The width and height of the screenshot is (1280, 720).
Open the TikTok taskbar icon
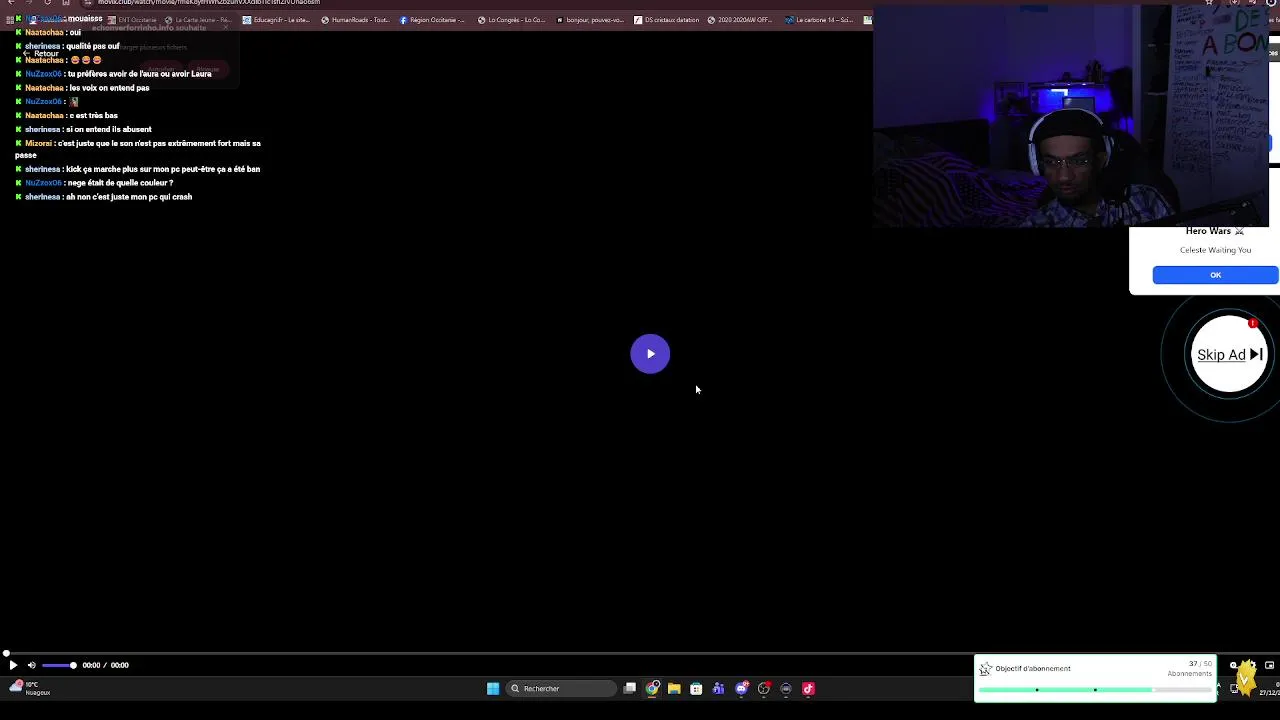(x=808, y=688)
